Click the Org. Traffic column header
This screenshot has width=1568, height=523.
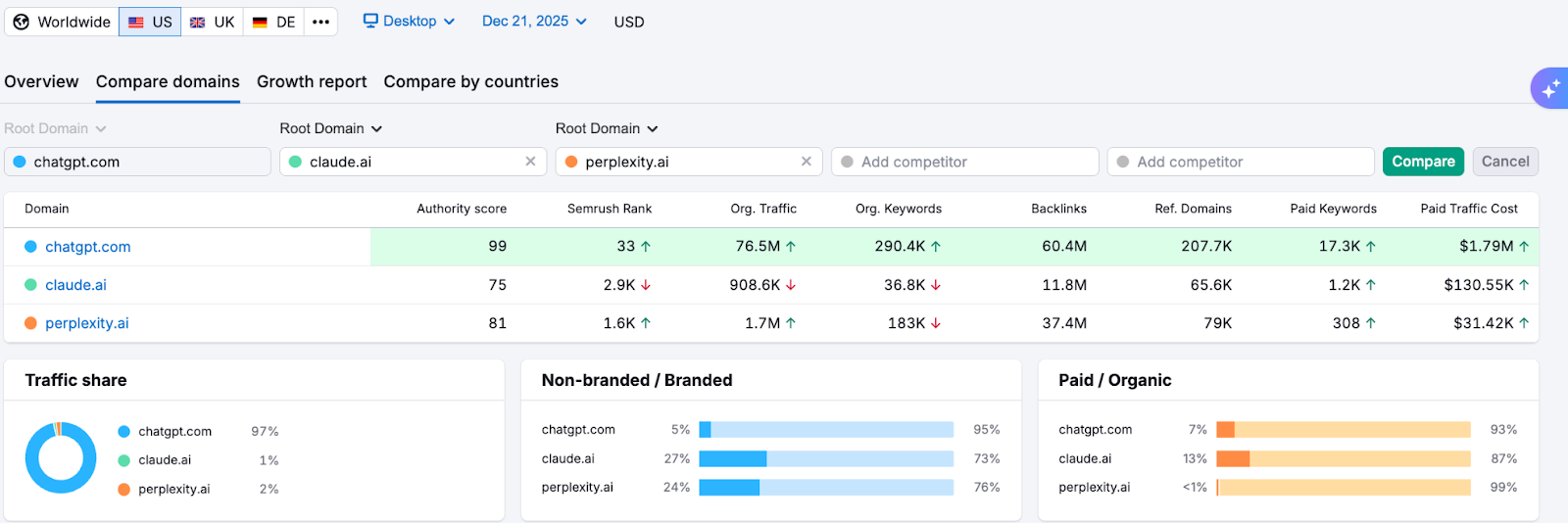[x=763, y=209]
